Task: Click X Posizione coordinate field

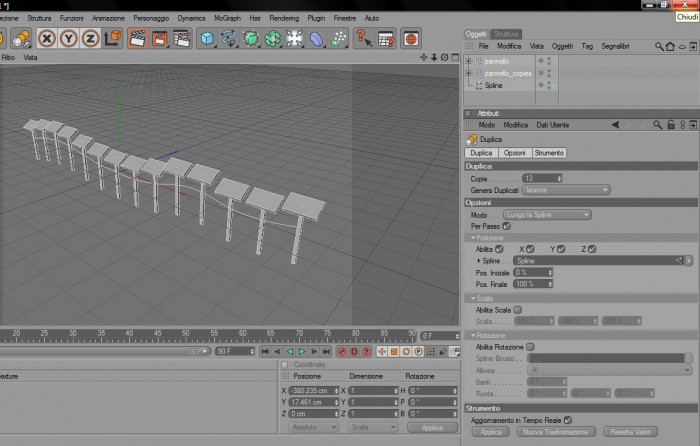Action: (314, 391)
